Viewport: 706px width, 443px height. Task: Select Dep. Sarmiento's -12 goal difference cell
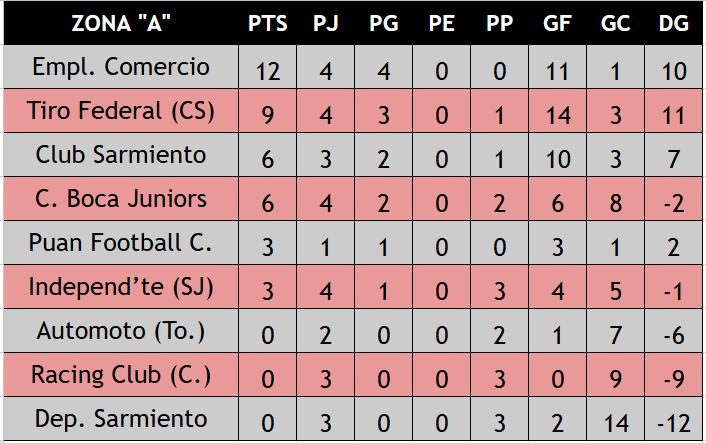coord(673,422)
